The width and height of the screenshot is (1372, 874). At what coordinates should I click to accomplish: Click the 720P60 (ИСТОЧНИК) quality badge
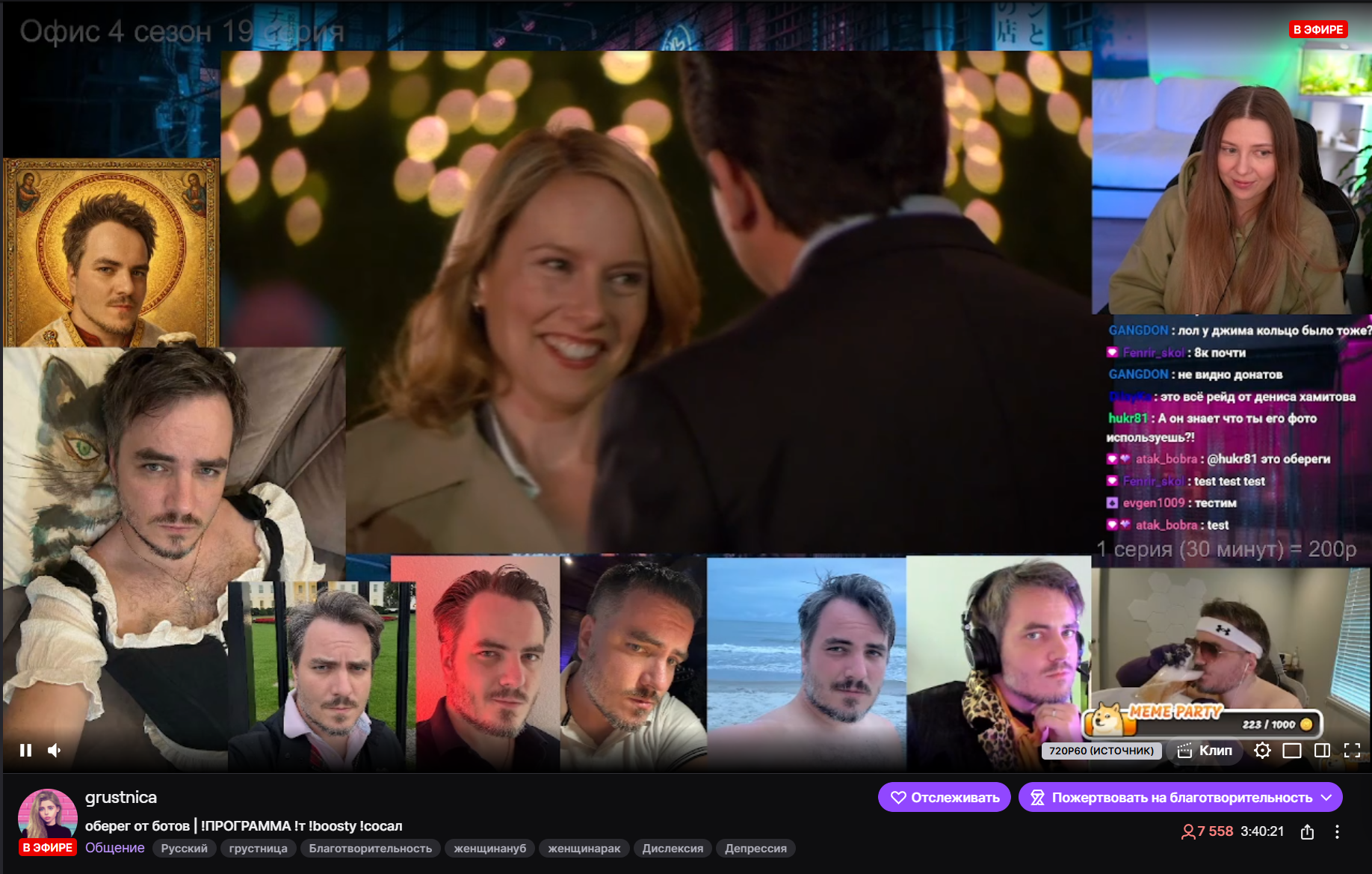coord(1101,751)
